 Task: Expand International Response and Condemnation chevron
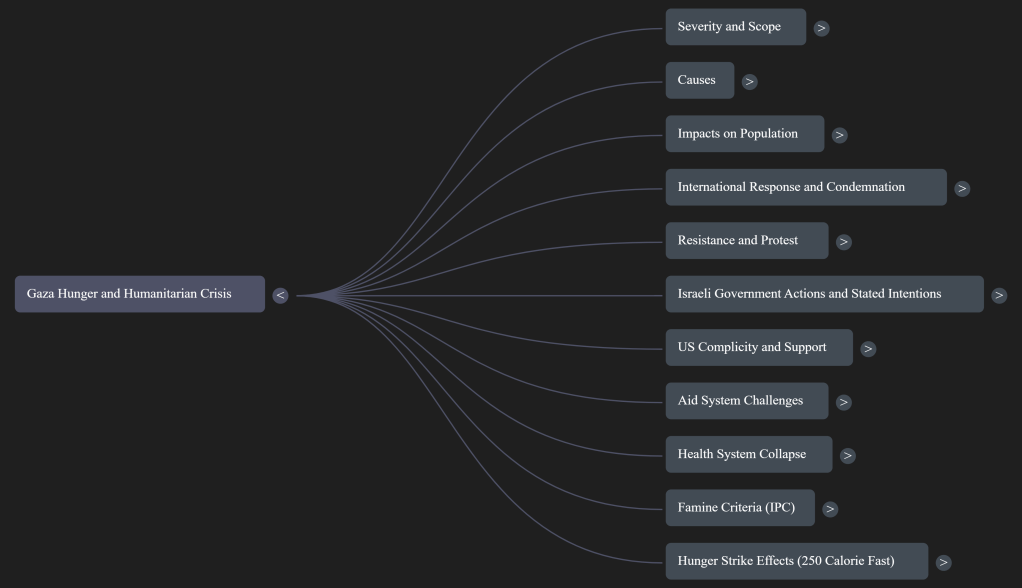click(961, 188)
